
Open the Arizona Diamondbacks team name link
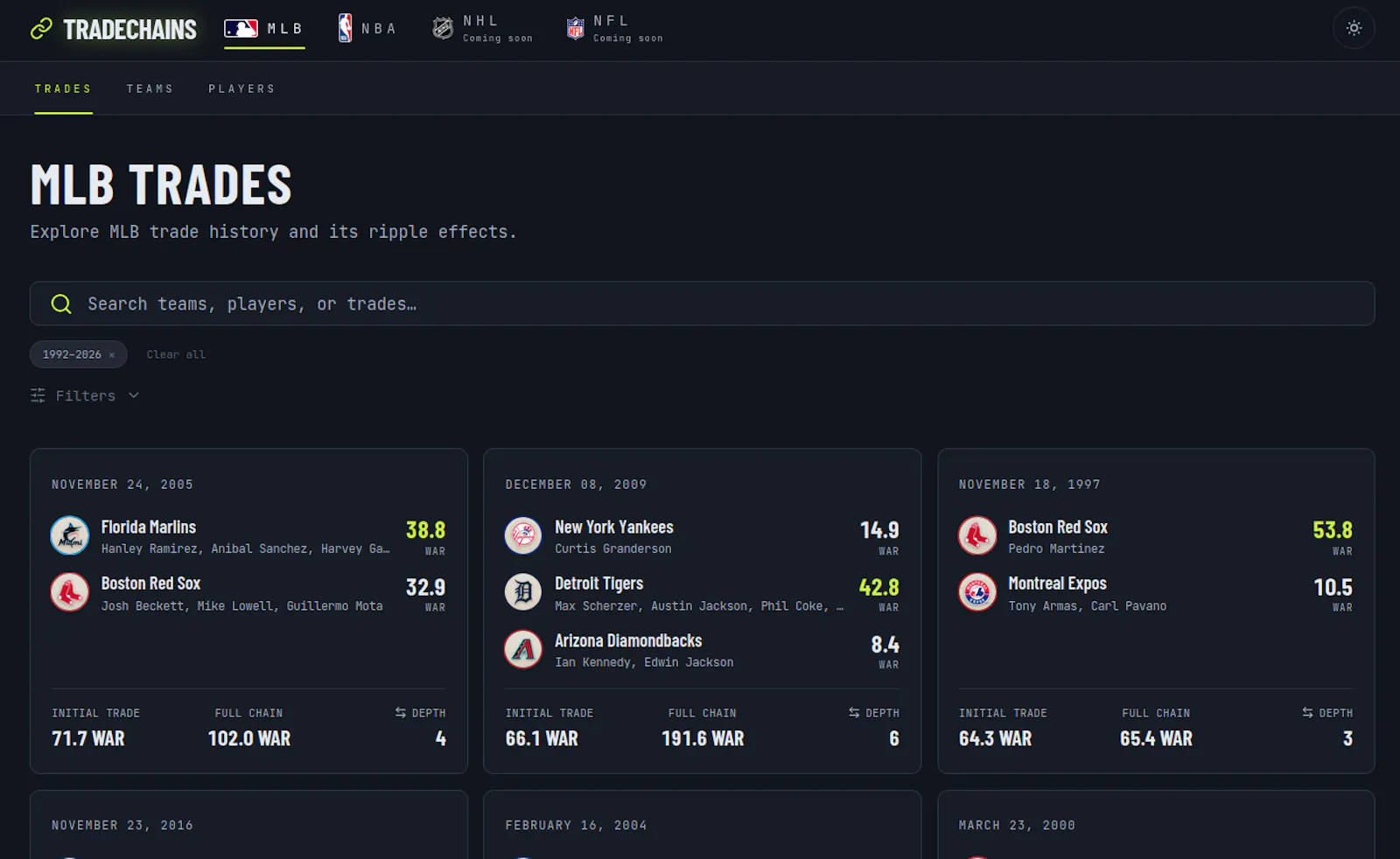tap(628, 641)
